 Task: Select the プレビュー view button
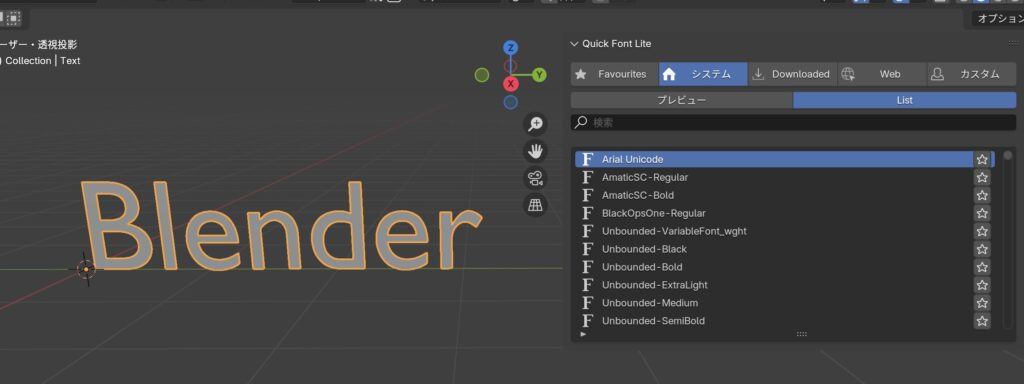pos(681,101)
